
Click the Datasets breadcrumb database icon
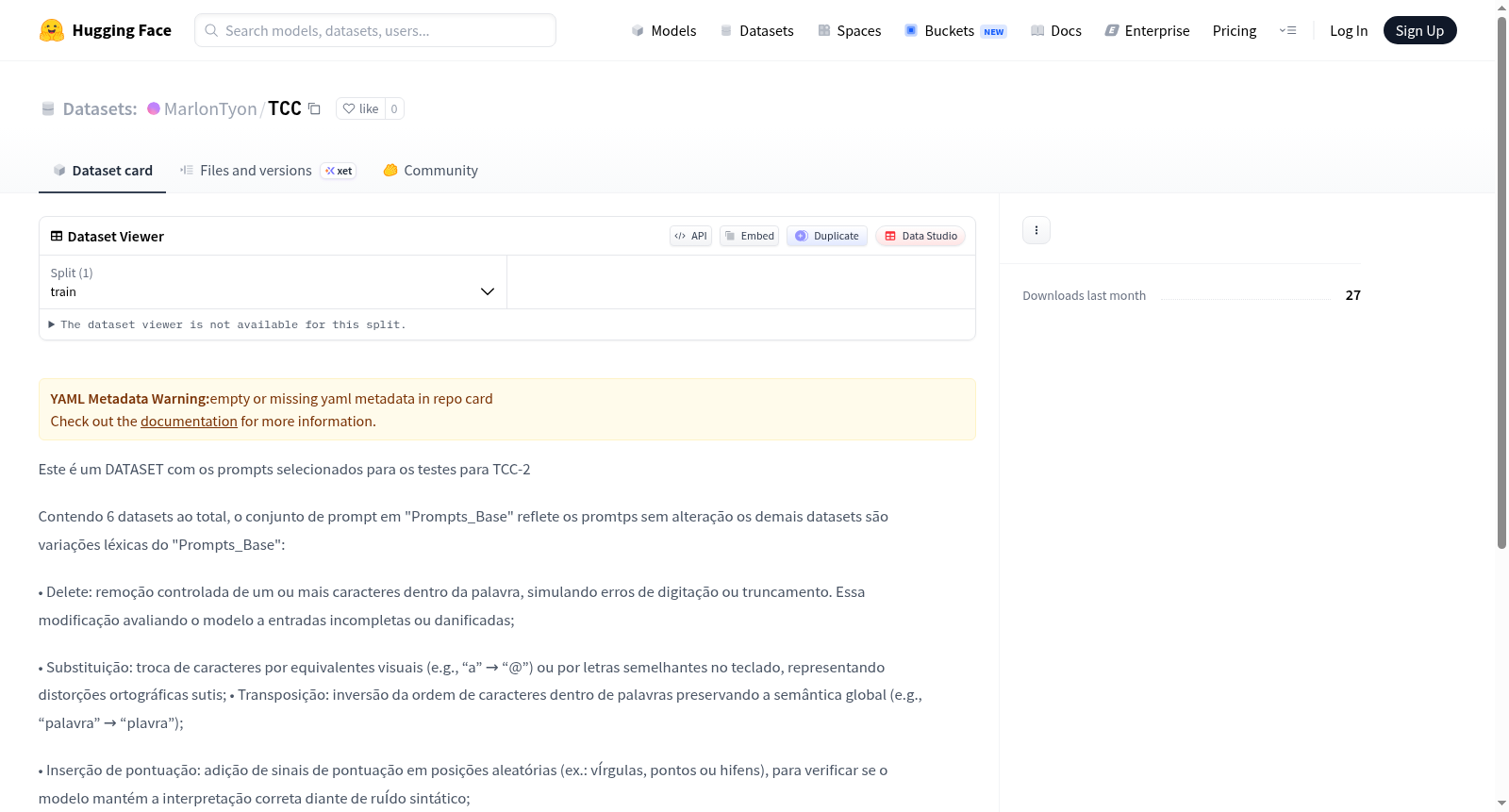48,109
